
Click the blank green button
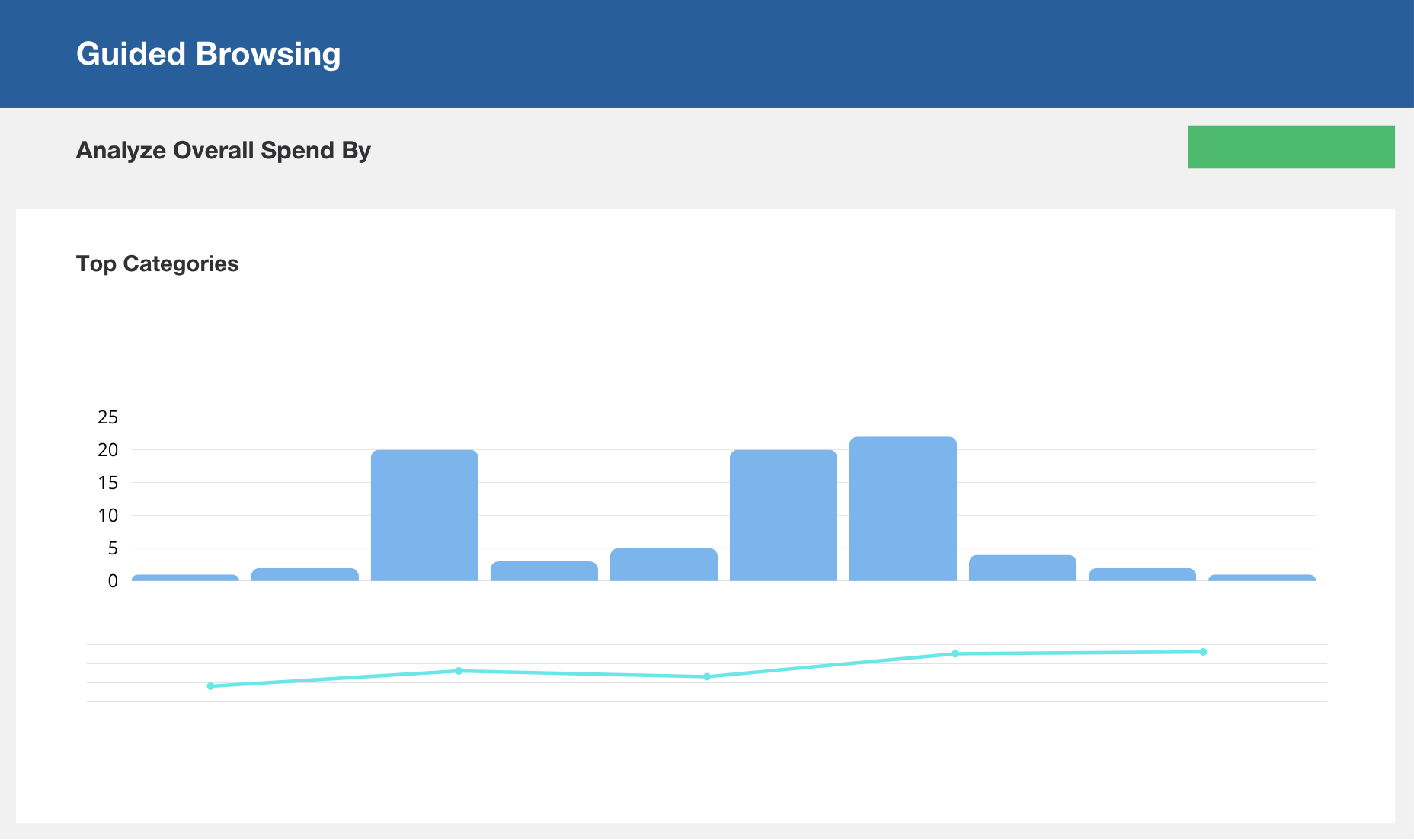point(1291,147)
